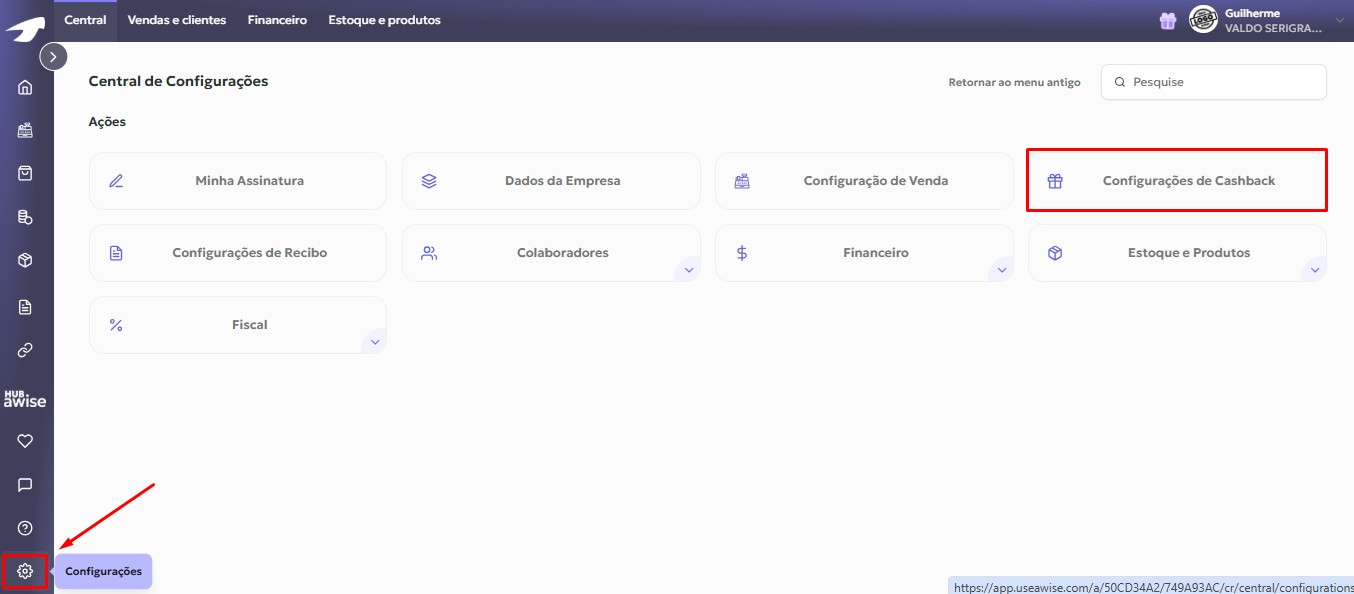Image resolution: width=1354 pixels, height=594 pixels.
Task: Click the cash register sidebar icon
Action: 25,130
